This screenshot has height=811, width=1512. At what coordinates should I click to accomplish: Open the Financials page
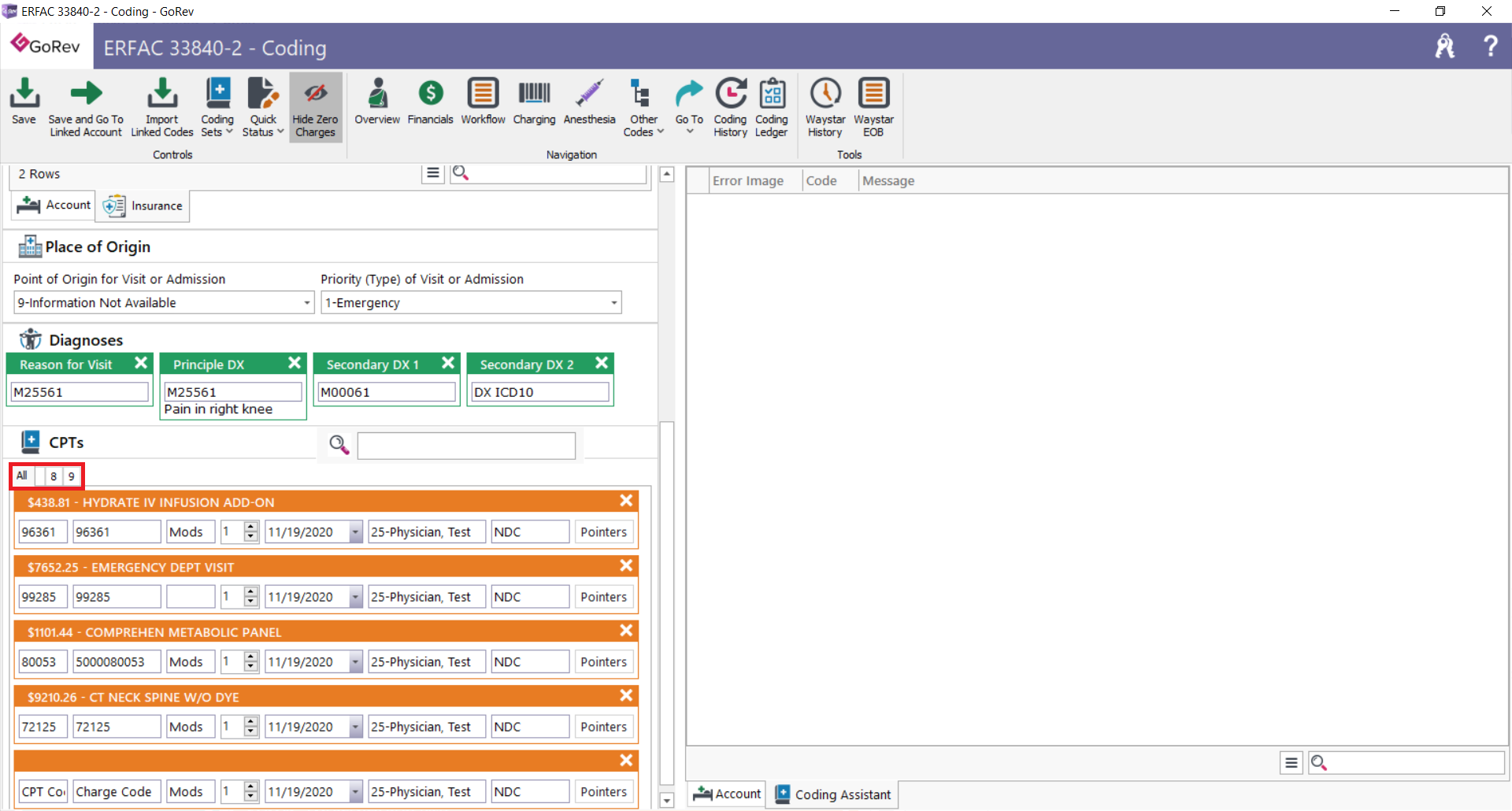[431, 101]
